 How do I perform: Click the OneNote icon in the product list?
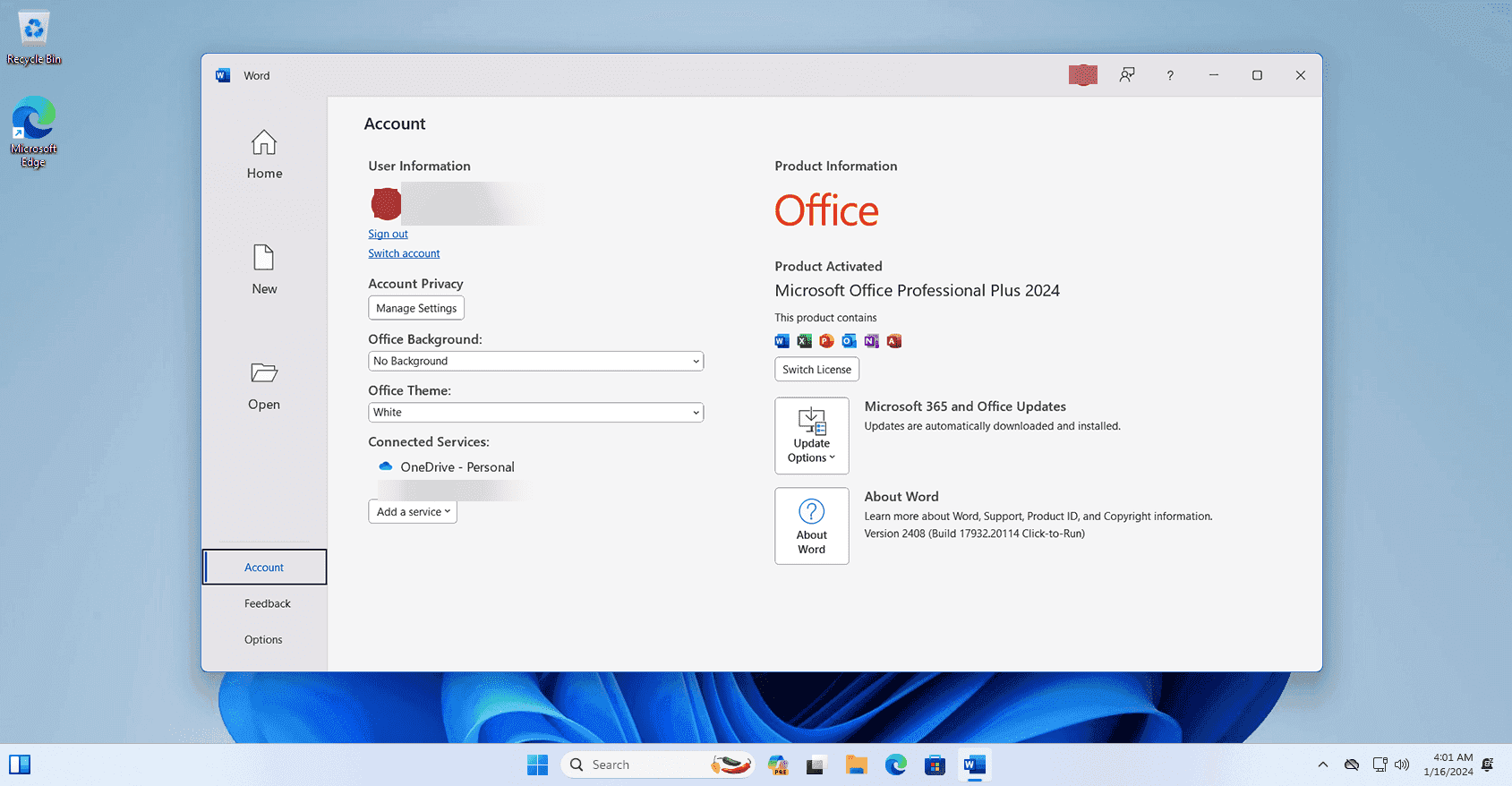pyautogui.click(x=871, y=341)
